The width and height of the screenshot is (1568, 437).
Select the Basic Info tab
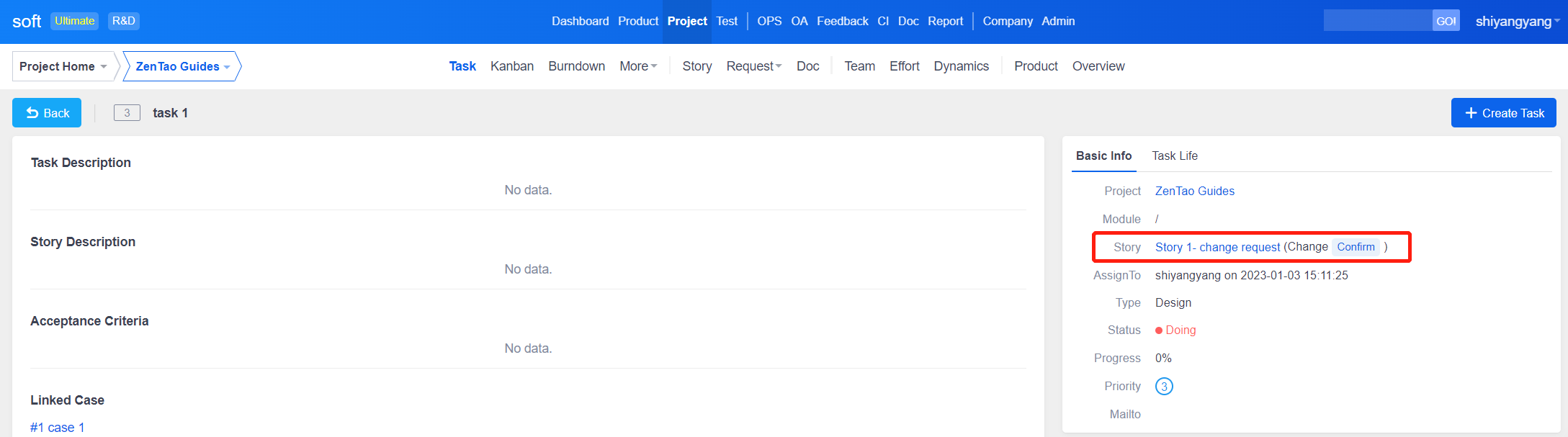1103,156
